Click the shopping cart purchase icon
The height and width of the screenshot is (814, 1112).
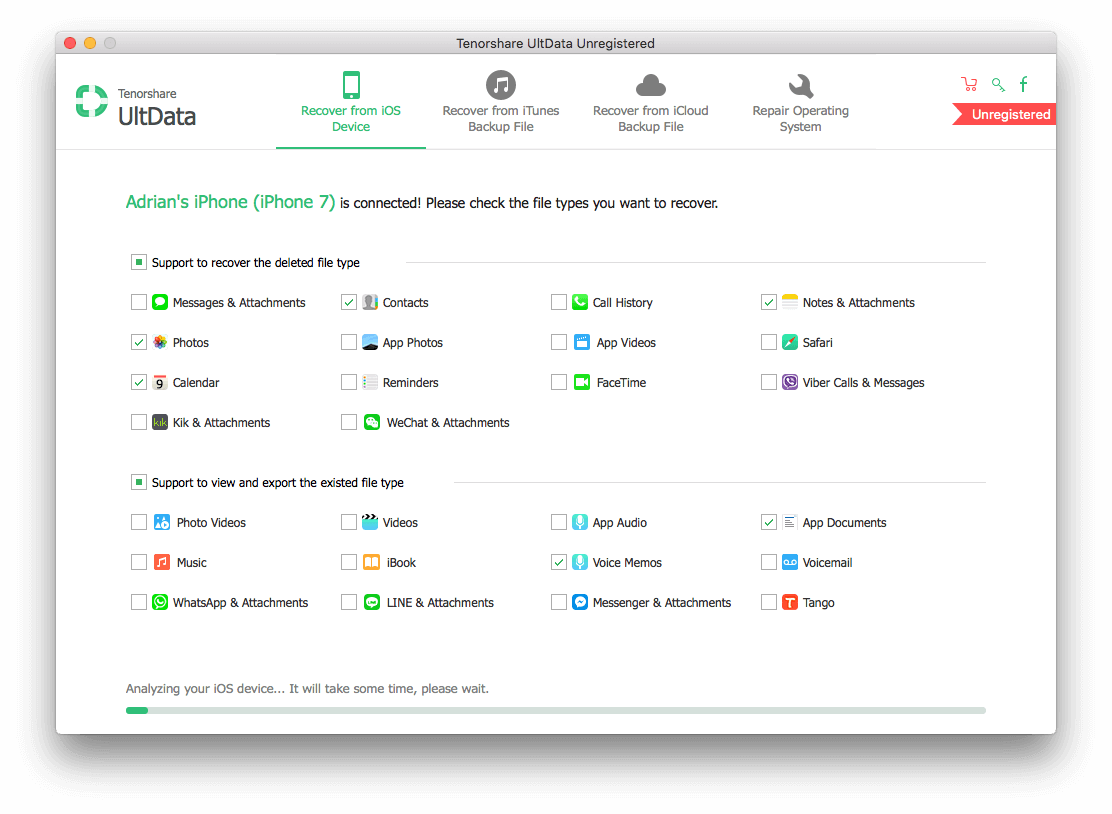969,84
